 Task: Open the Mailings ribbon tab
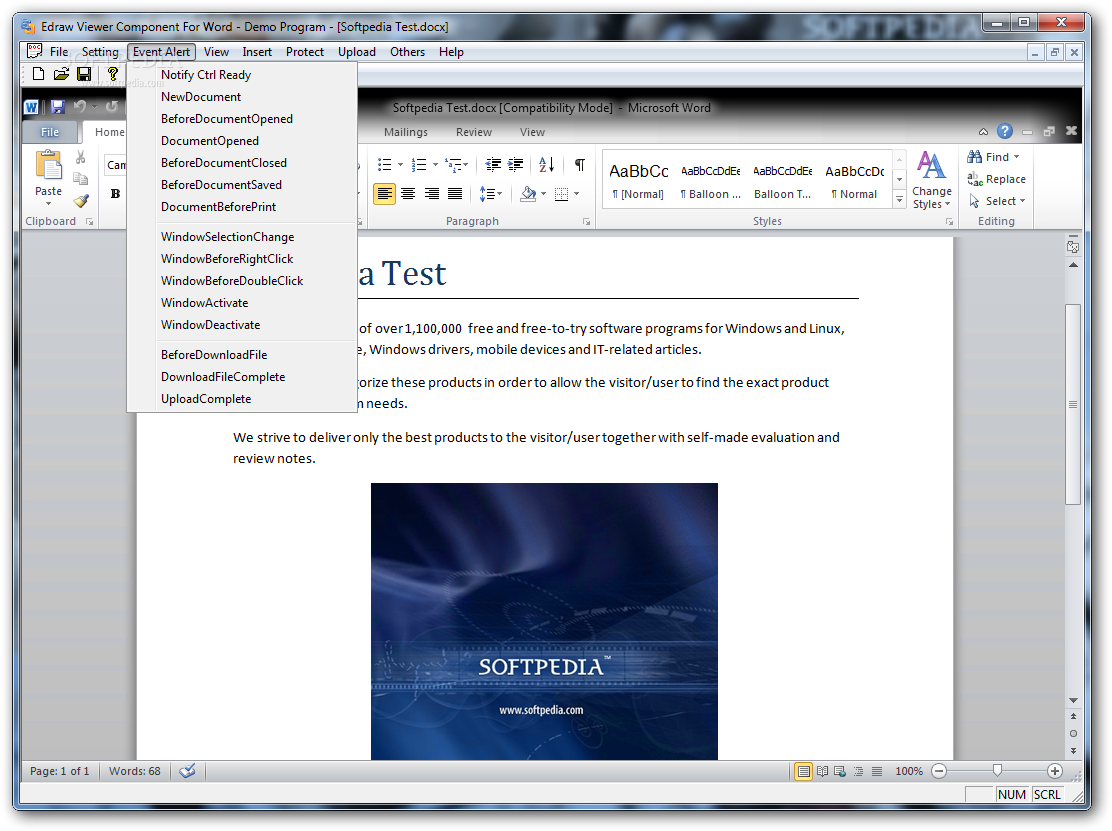(x=406, y=132)
